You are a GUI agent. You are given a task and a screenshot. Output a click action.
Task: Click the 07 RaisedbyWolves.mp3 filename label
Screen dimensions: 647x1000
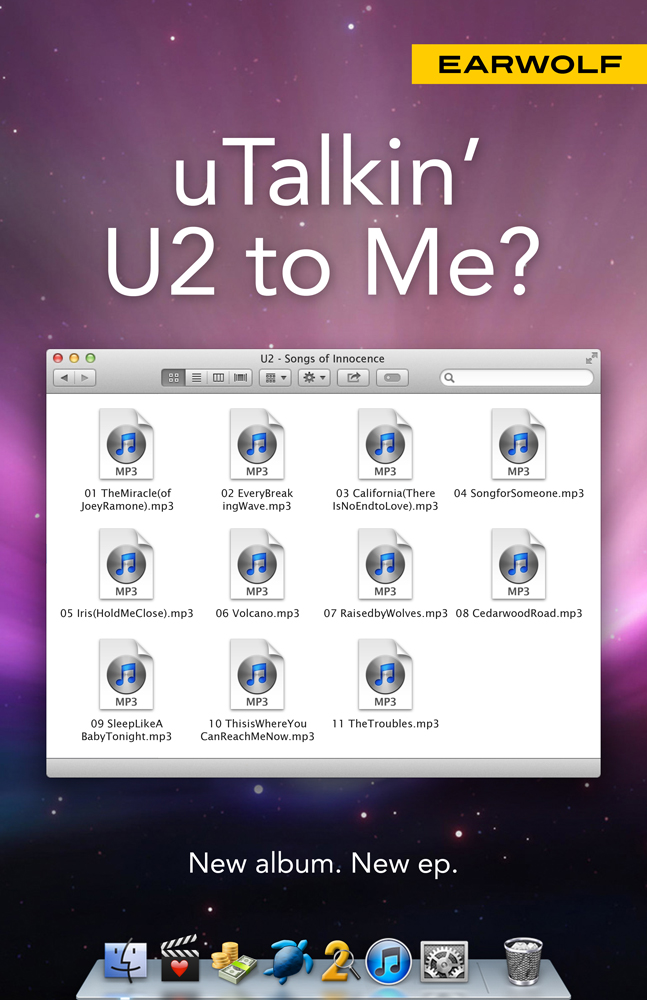point(385,613)
